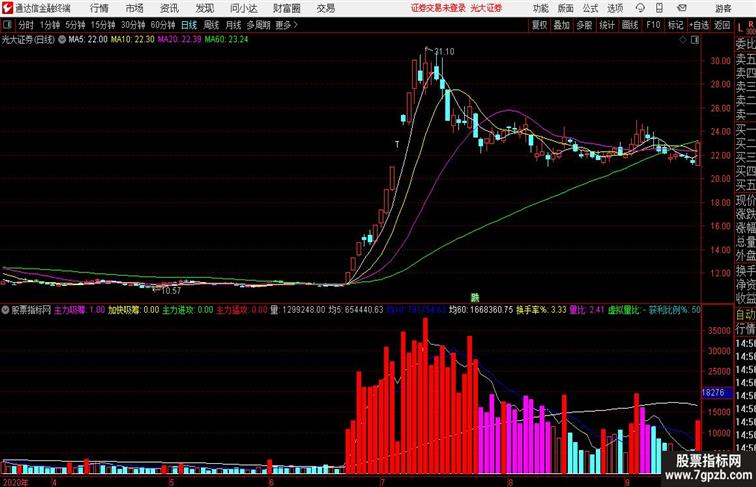Open the indicator dropdown circle next to 光大证券(日线)
756x487 pixels.
[x=62, y=40]
